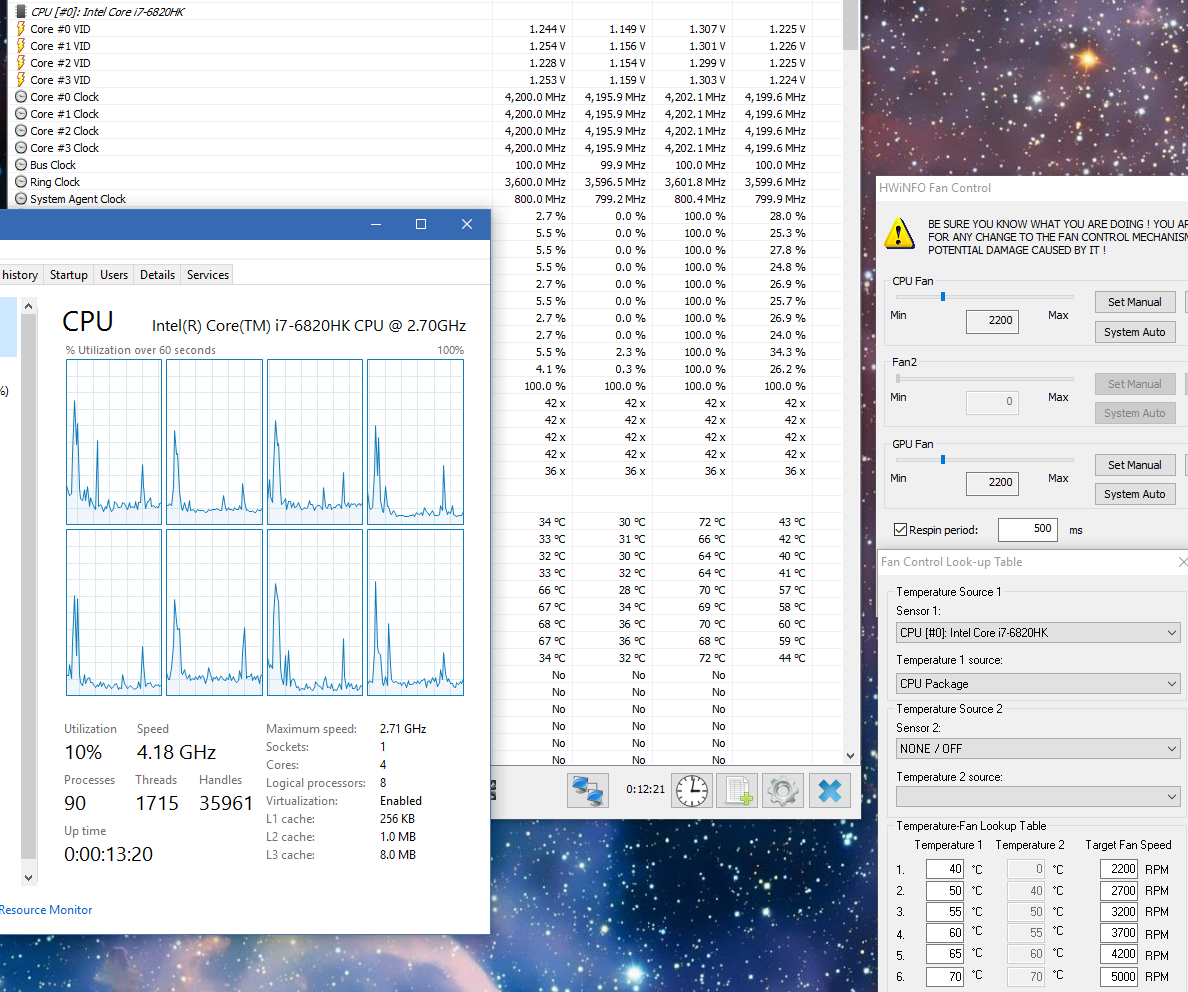The width and height of the screenshot is (1188, 992).
Task: Click the yellow warning triangle icon
Action: pos(899,235)
